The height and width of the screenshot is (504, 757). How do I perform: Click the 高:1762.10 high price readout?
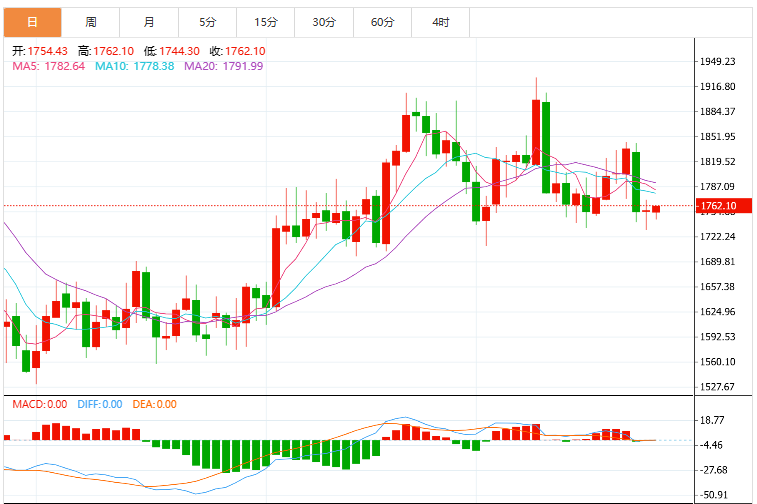click(x=106, y=51)
